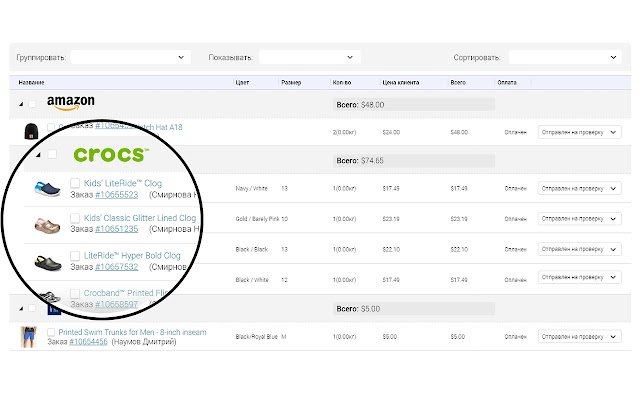This screenshot has width=640, height=400.
Task: Click the $22.10 client price cell
Action: click(x=391, y=249)
